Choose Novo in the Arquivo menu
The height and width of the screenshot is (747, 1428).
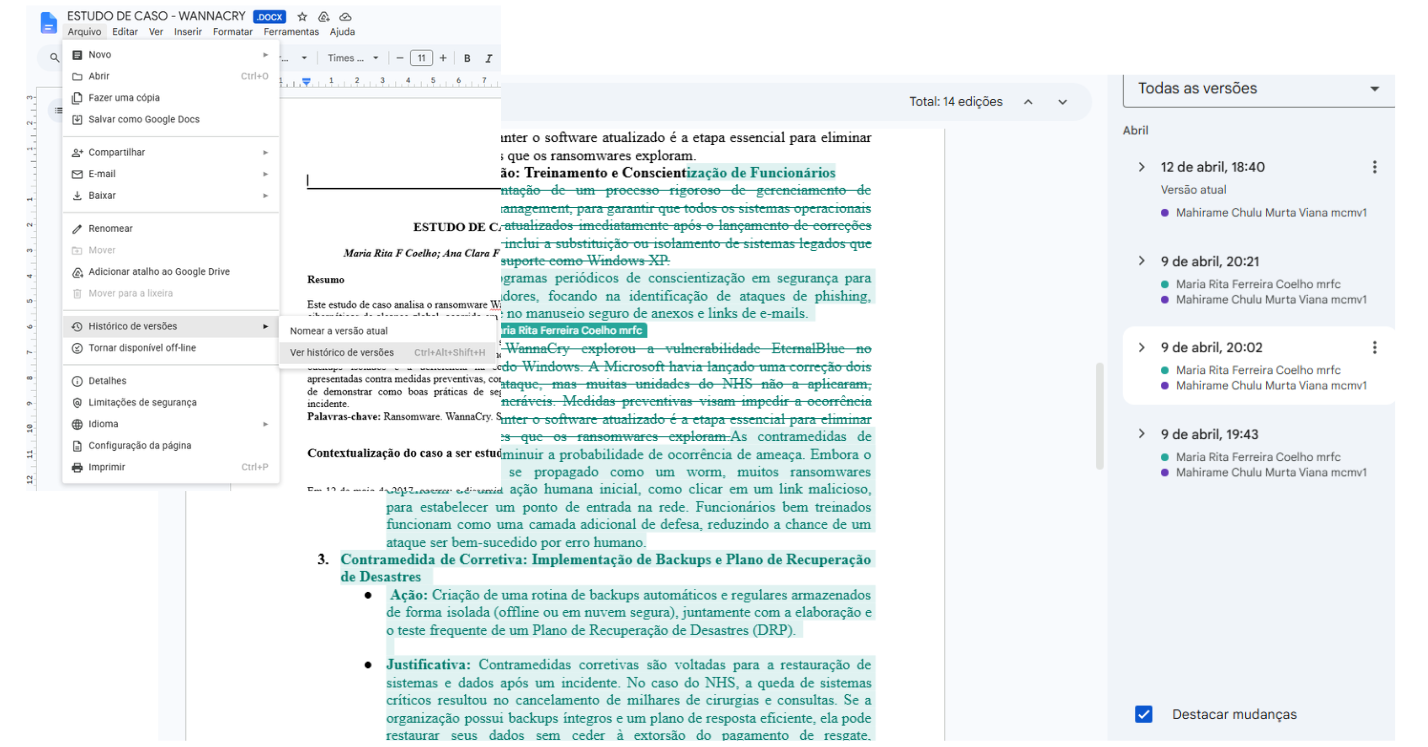click(x=171, y=55)
